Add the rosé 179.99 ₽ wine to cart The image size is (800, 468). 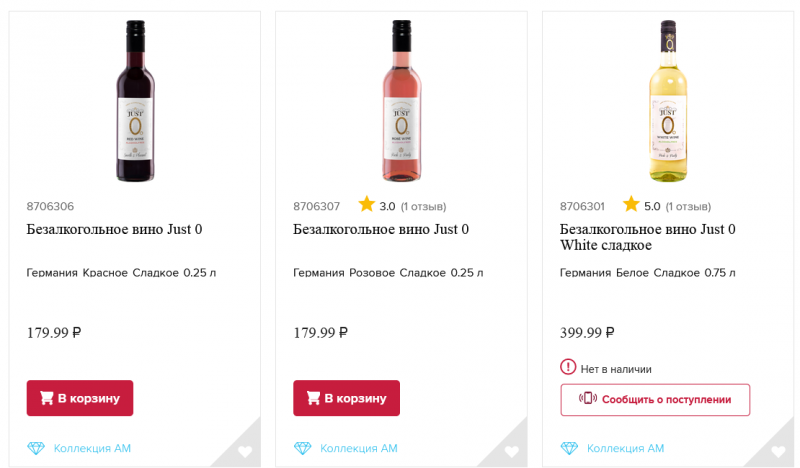346,398
